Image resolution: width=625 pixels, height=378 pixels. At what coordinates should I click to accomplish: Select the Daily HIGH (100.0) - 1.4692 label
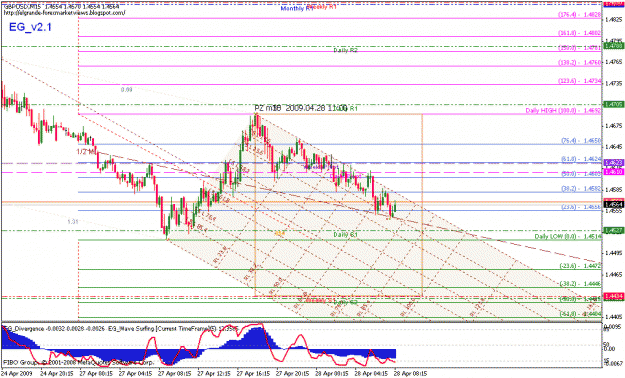click(x=563, y=110)
